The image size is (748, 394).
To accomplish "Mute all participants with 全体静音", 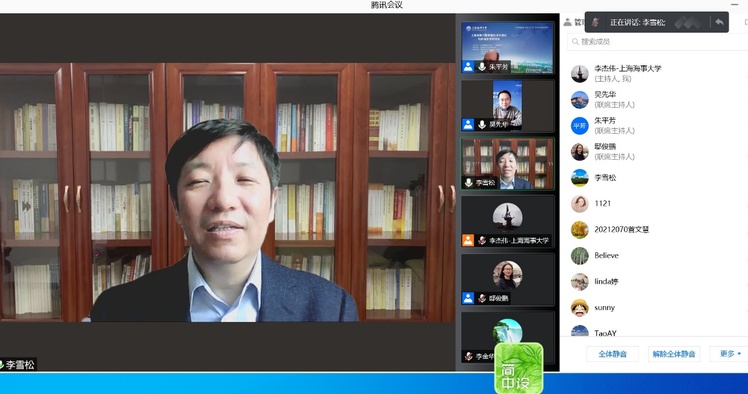I will point(613,354).
